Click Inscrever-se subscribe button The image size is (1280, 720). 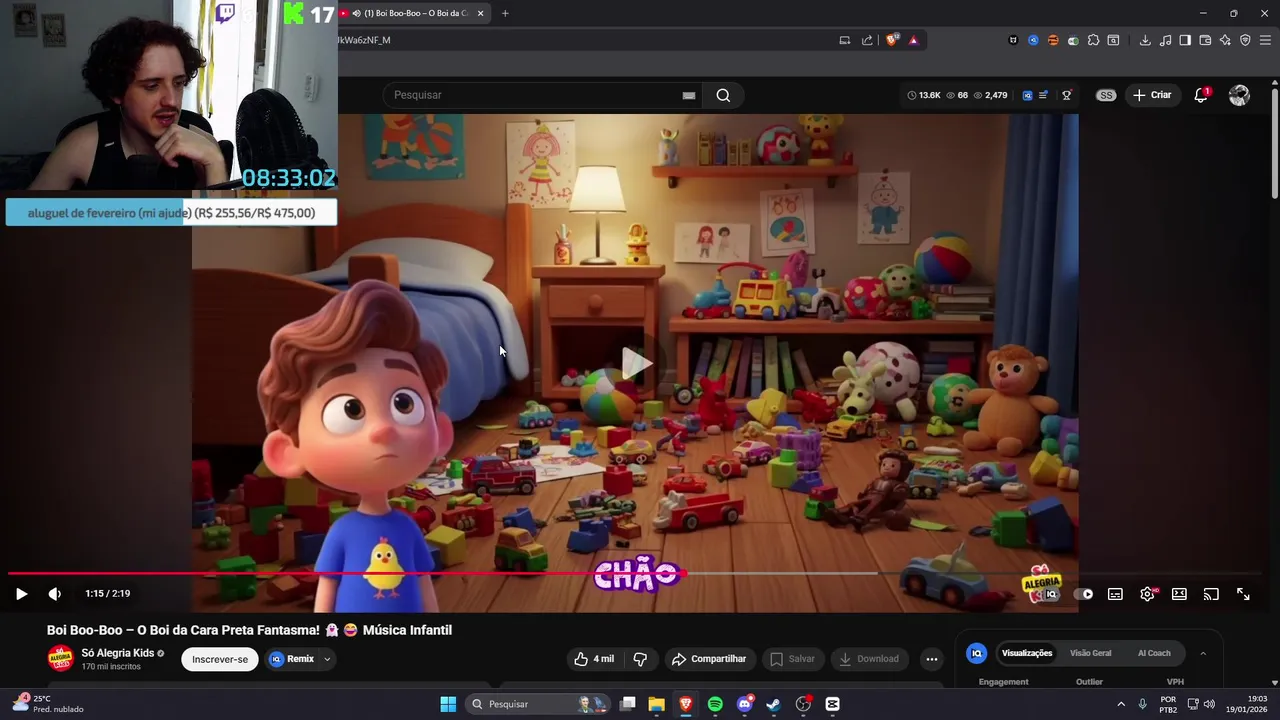[220, 659]
